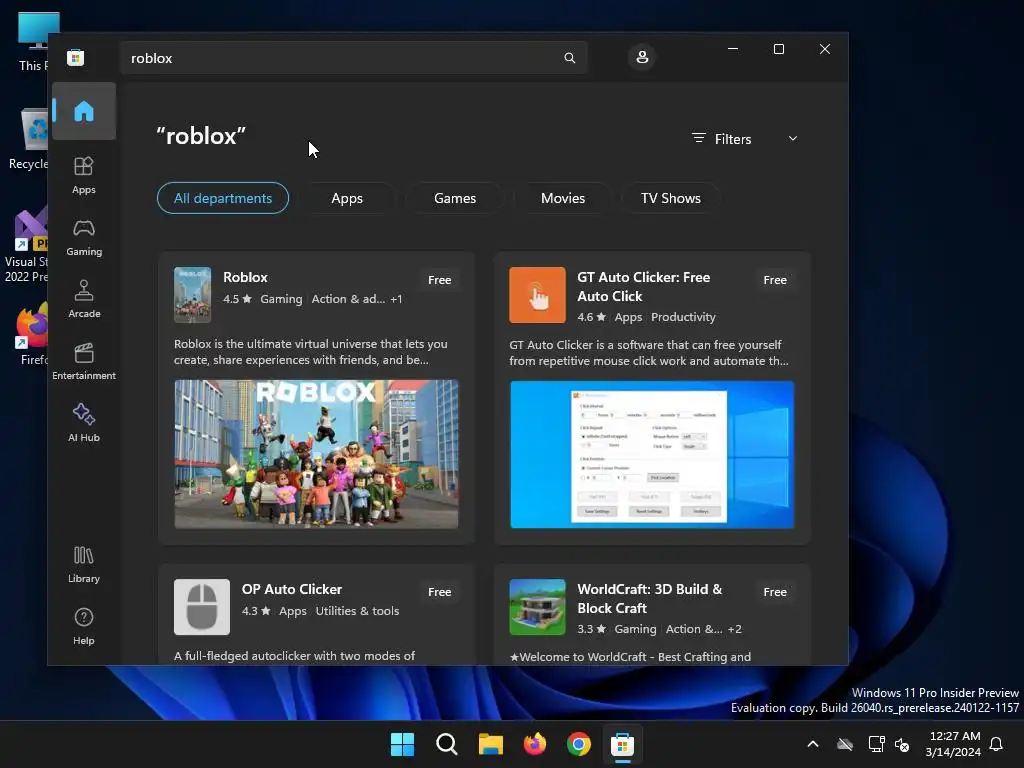Click the 3.3 star WorldCraft rating
The image size is (1024, 768).
(591, 630)
